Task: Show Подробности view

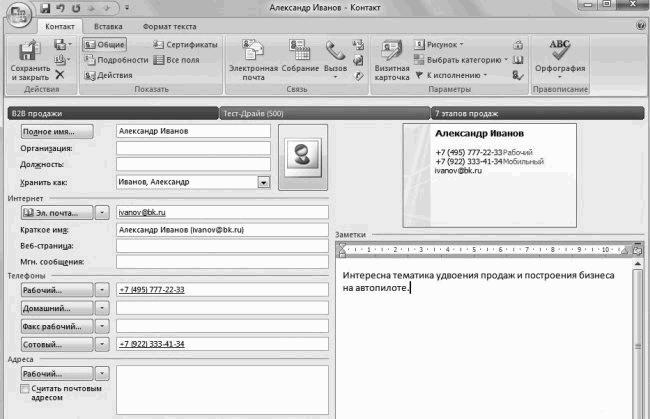Action: (x=116, y=60)
